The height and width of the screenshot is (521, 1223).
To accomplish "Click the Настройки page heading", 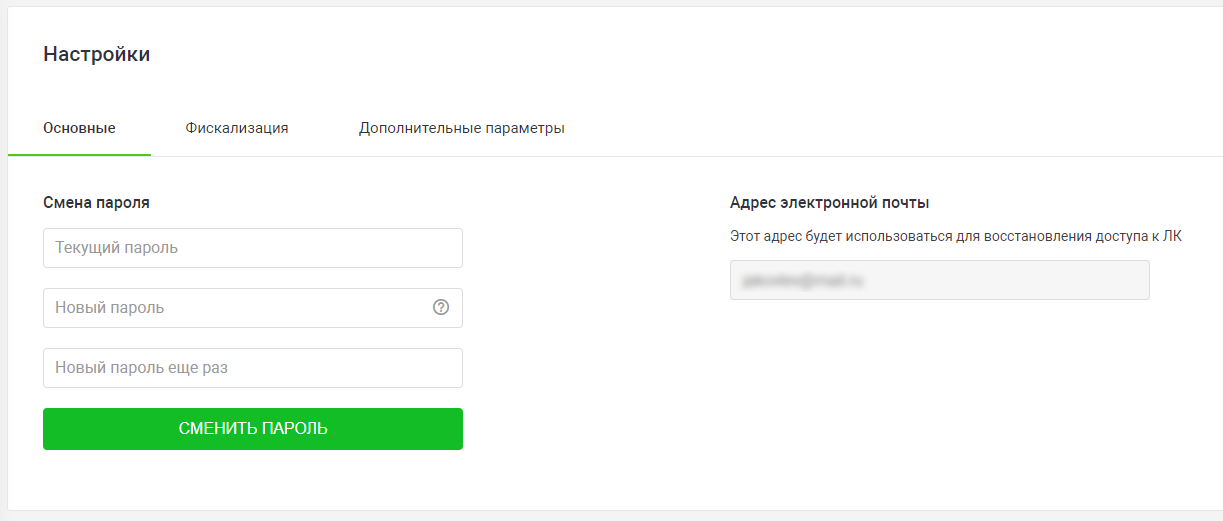I will (x=97, y=54).
